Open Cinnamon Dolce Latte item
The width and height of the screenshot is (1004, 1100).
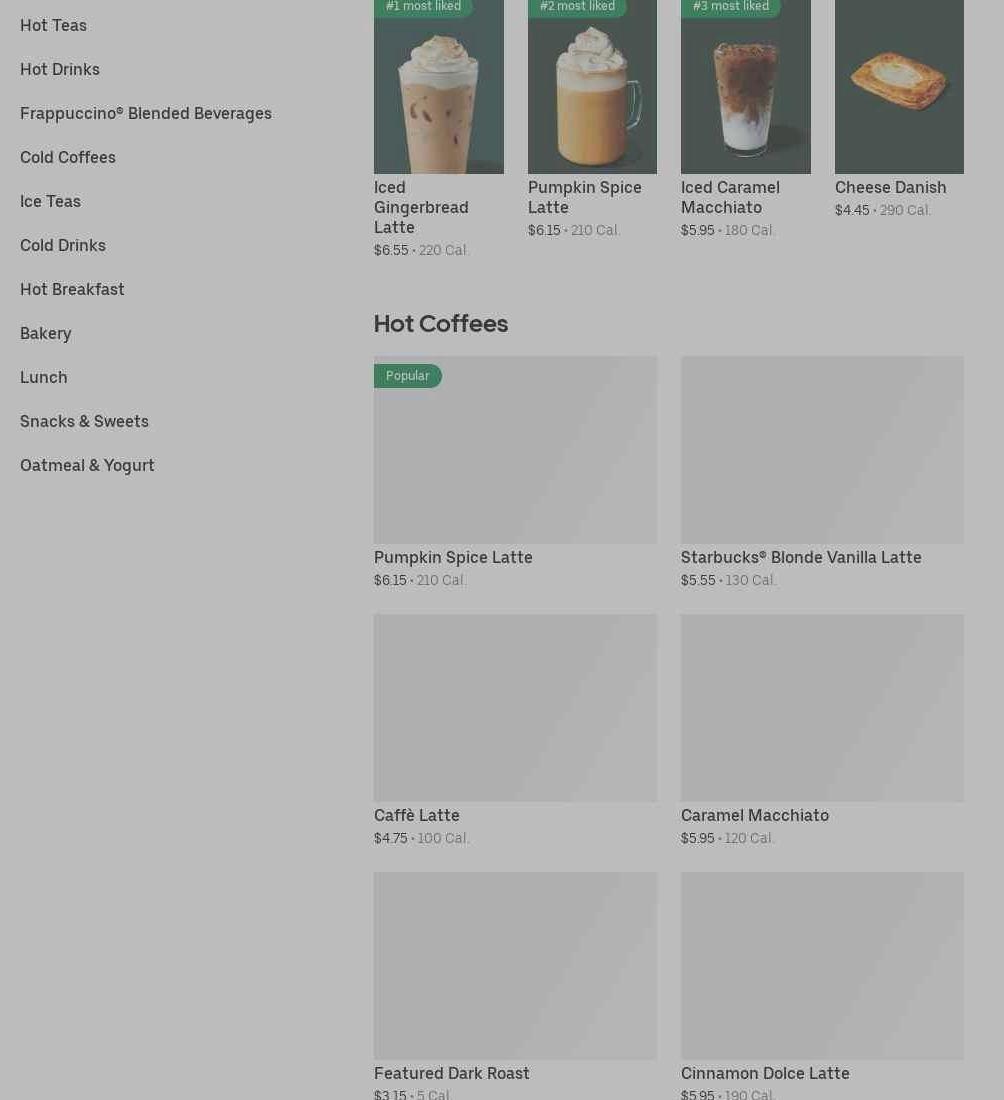(822, 986)
